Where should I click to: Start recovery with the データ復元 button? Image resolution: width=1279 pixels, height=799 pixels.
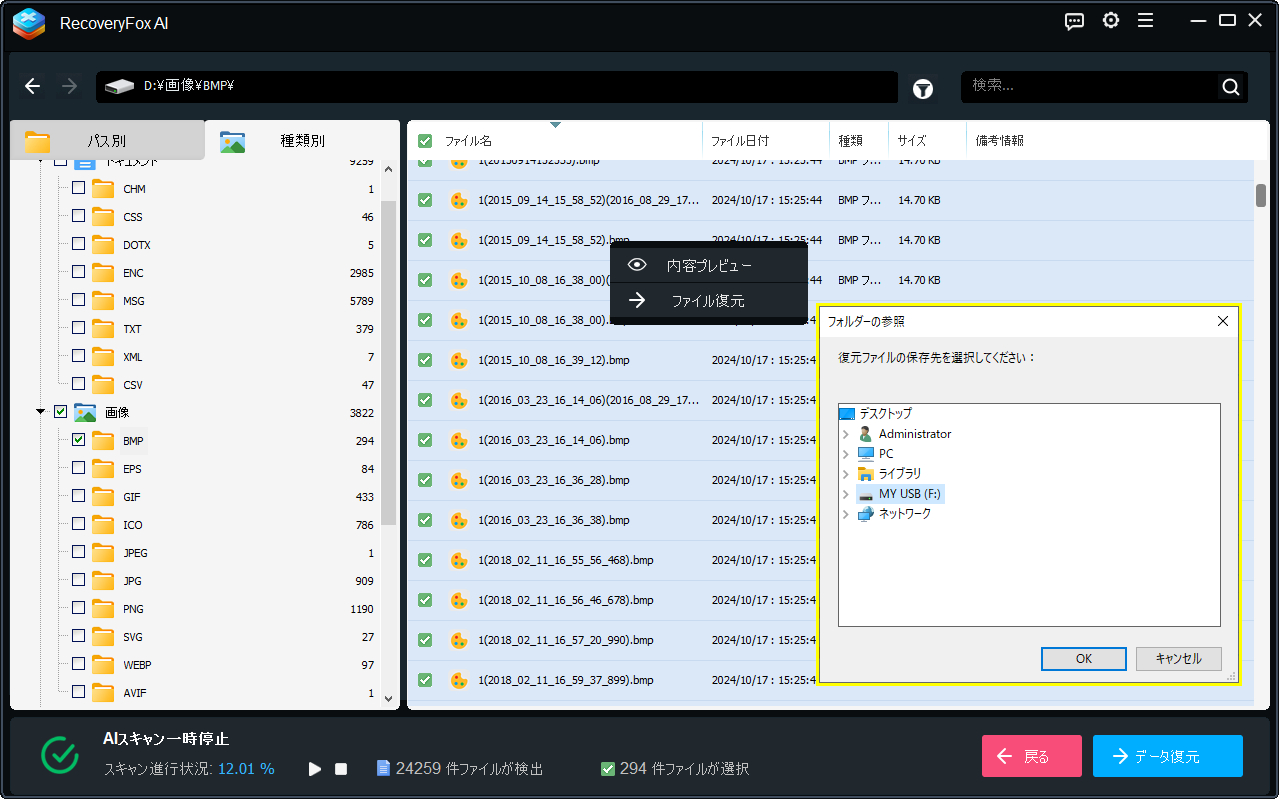[1166, 756]
